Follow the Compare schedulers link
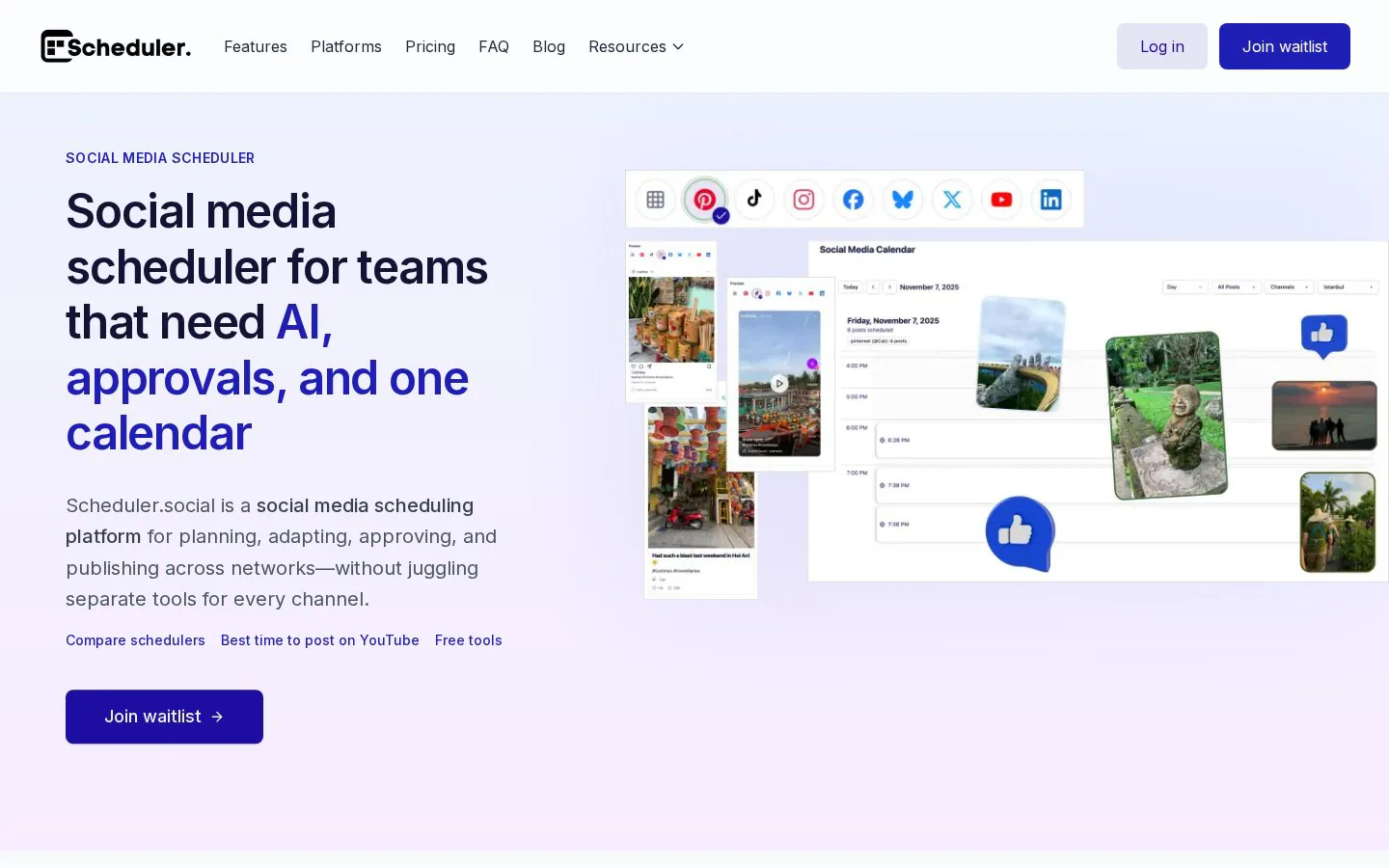Image resolution: width=1389 pixels, height=868 pixels. (x=135, y=640)
